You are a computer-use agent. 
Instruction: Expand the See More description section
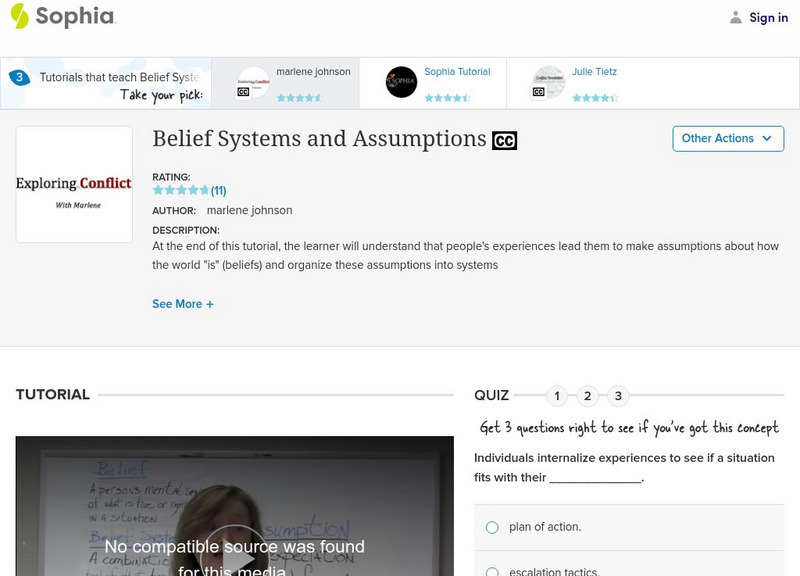(183, 304)
